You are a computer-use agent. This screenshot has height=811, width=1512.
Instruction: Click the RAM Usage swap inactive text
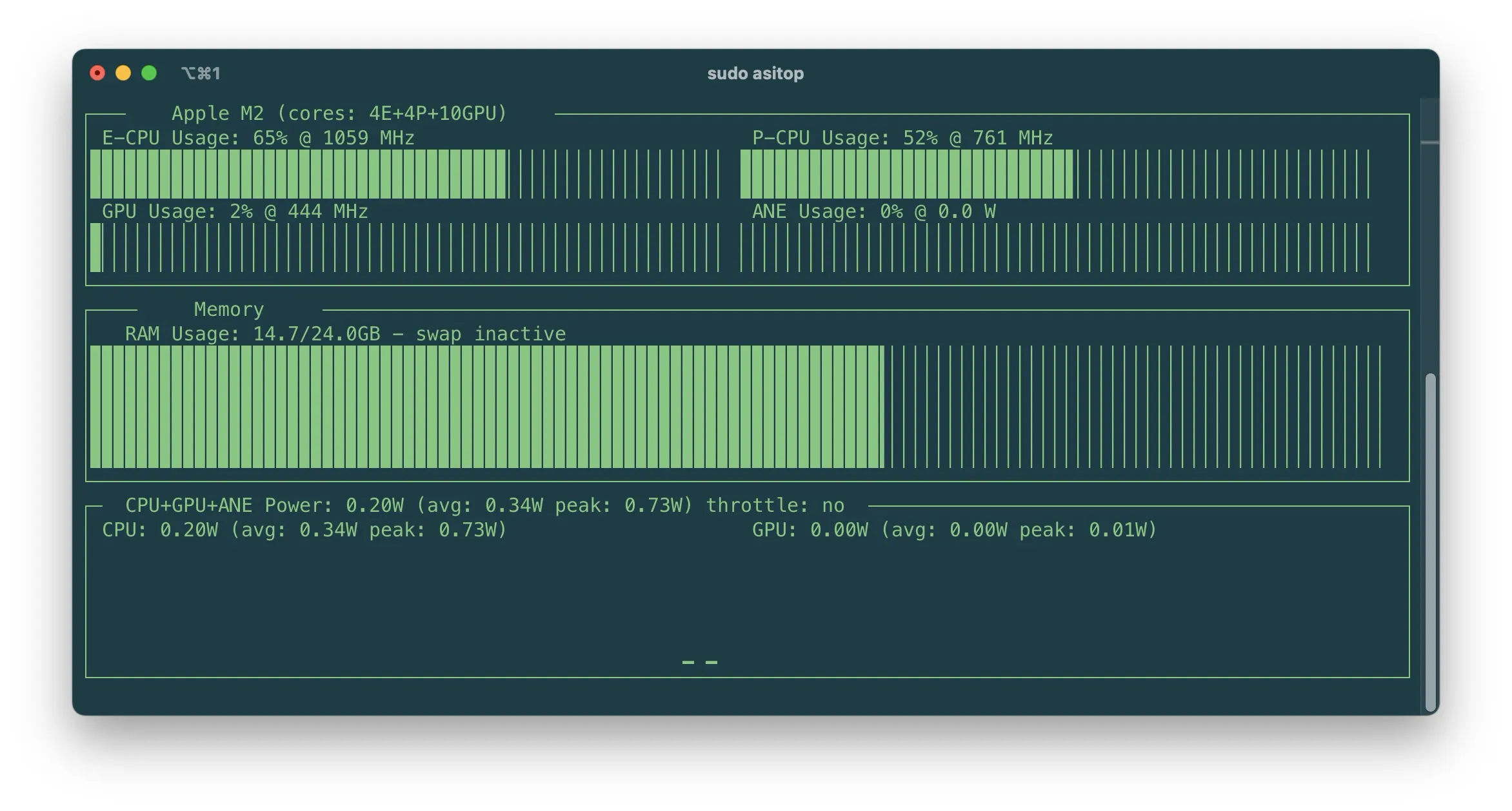345,334
